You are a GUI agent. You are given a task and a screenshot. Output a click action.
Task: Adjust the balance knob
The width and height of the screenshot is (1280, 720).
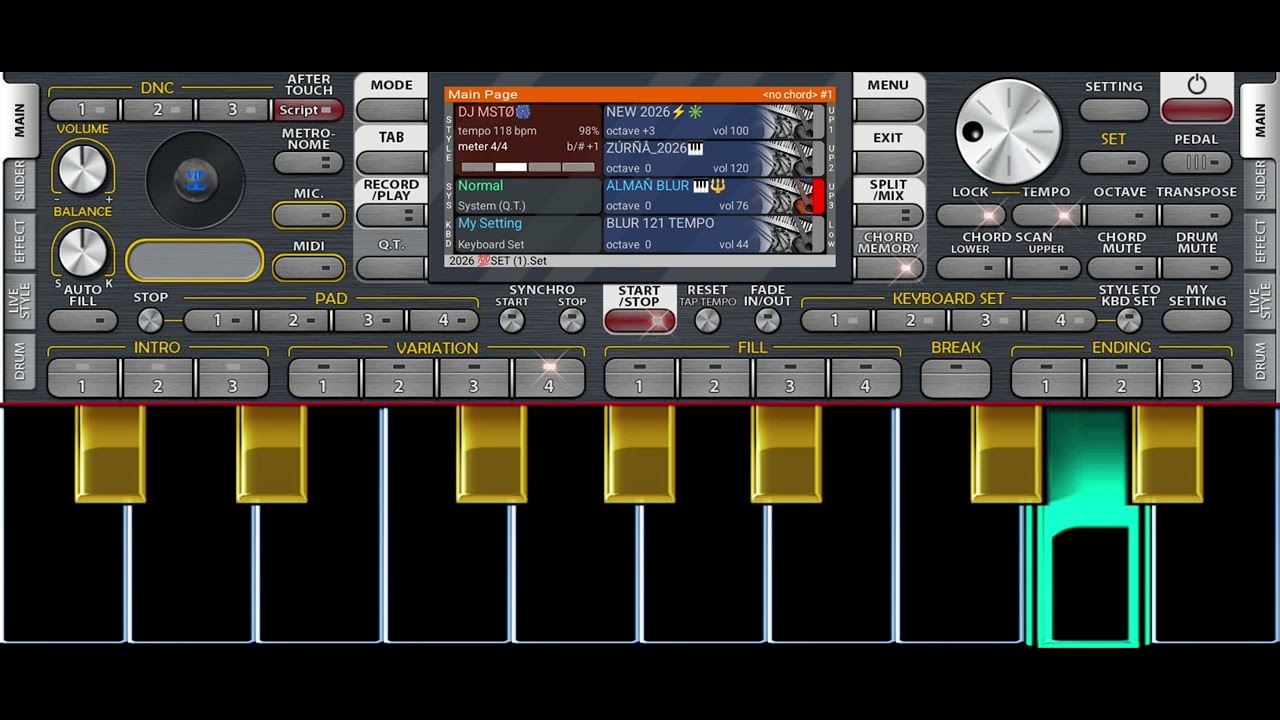[83, 250]
